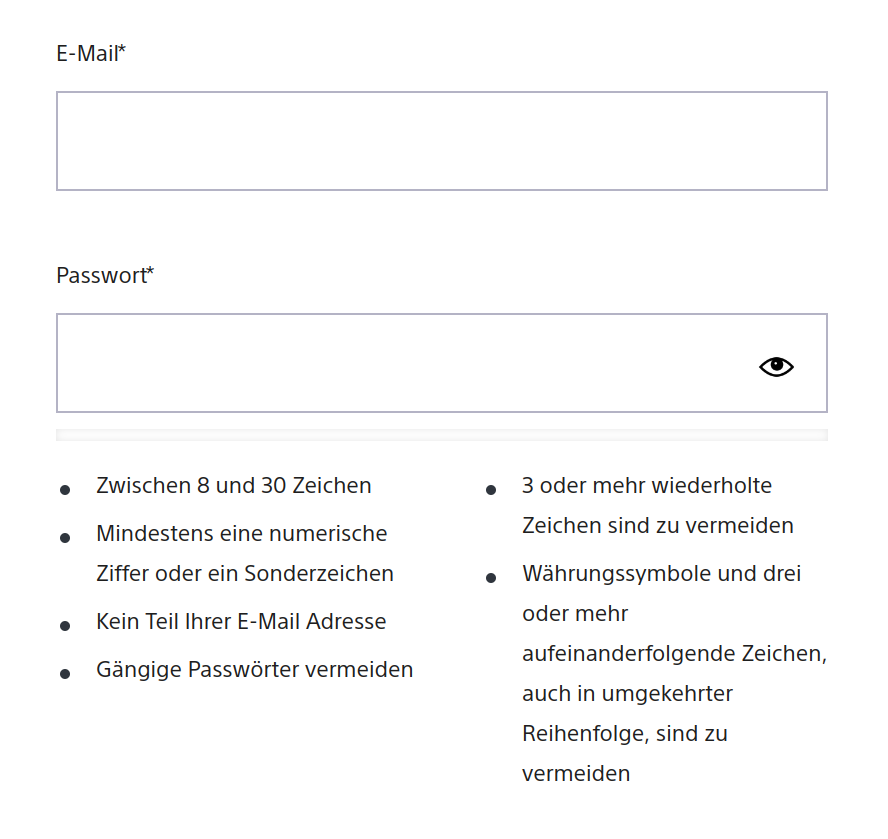Click the bullet beside "3 oder mehr wiederholte"

pos(491,490)
